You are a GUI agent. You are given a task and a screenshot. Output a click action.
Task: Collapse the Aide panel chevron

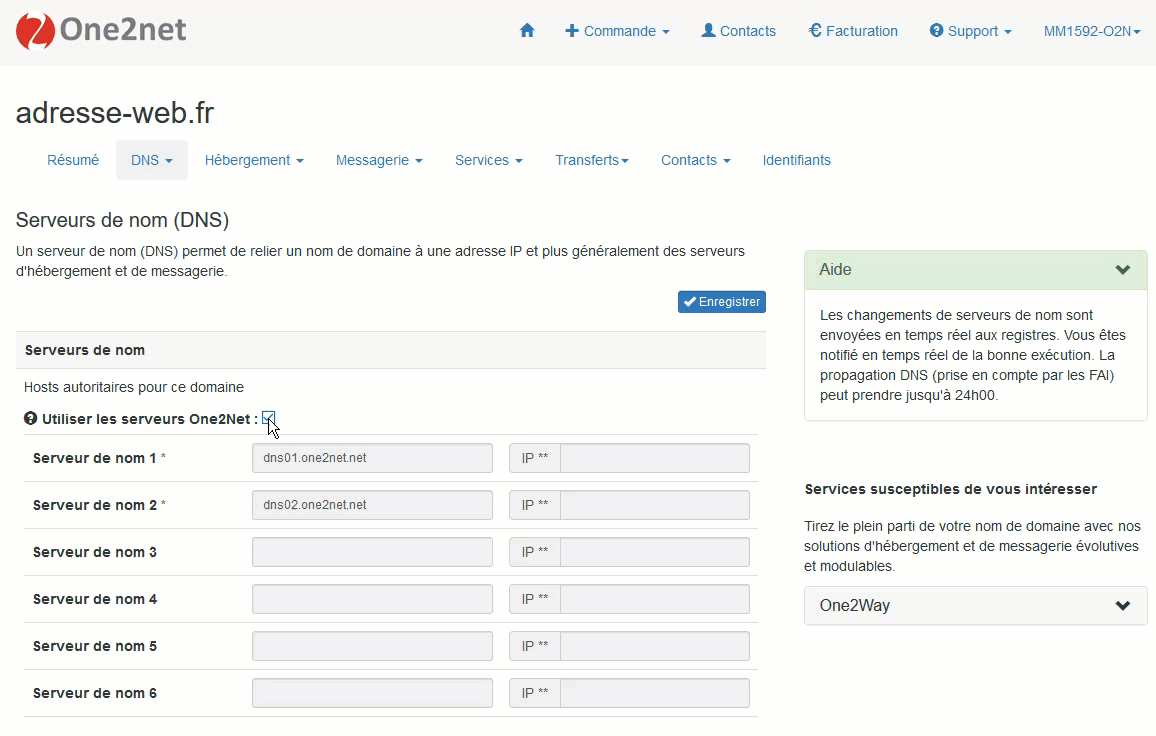pos(1122,270)
